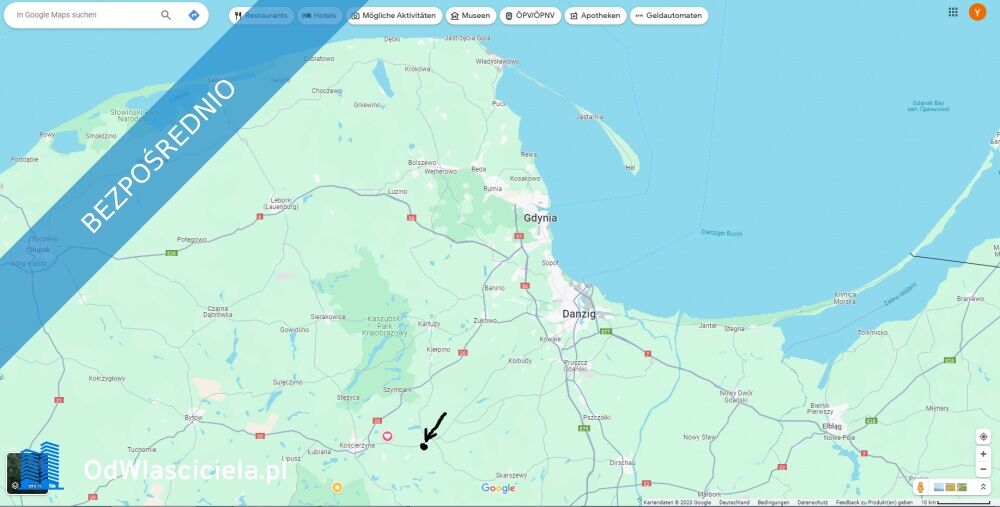This screenshot has width=1000, height=507.
Task: Center map on my location
Action: [983, 437]
